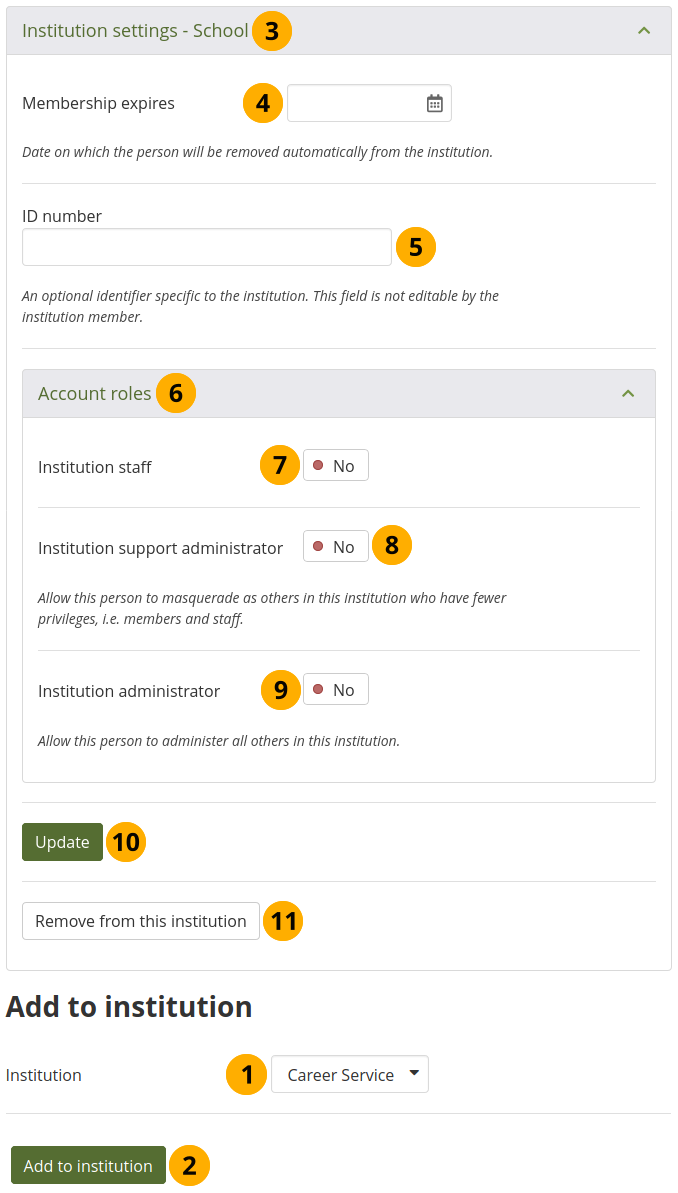
Task: Open the Career Service institution dropdown
Action: pos(350,1075)
